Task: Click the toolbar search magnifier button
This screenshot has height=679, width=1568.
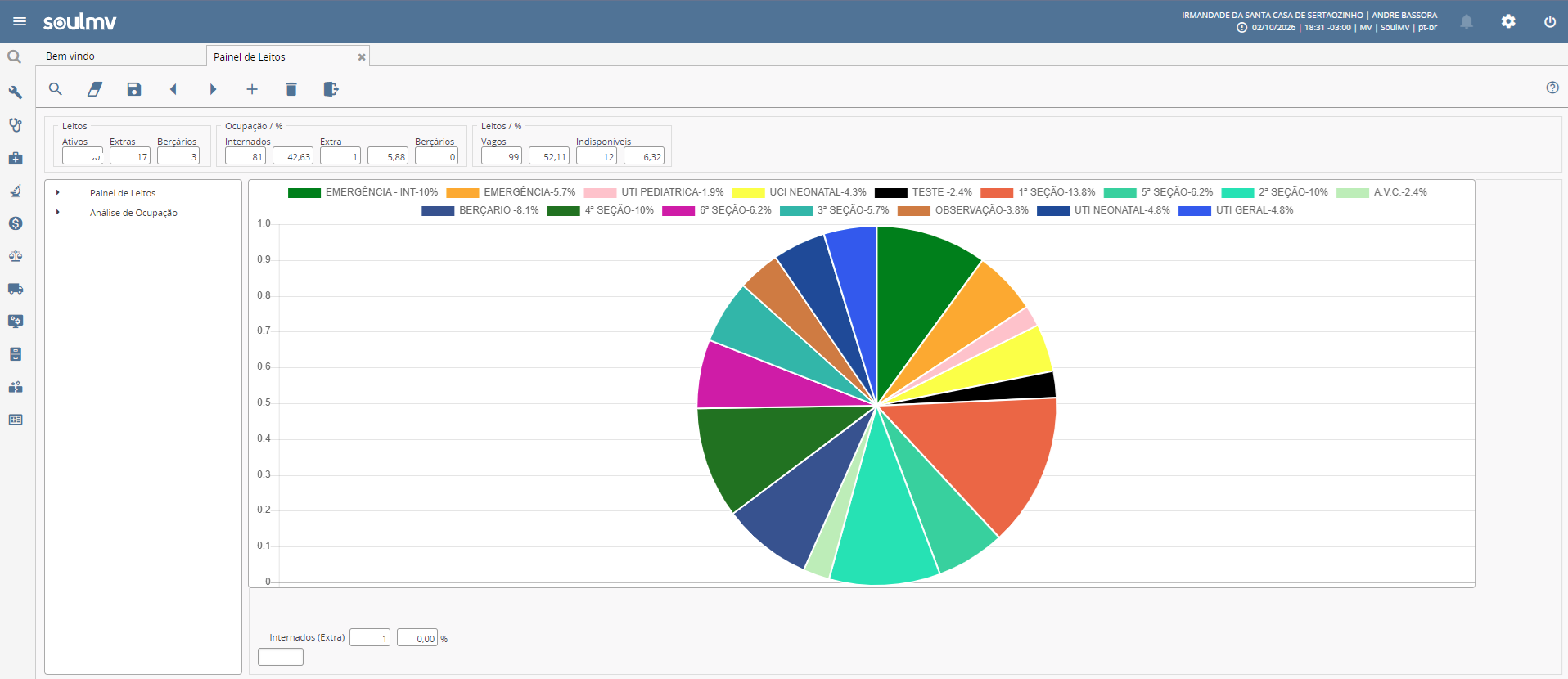Action: coord(56,89)
